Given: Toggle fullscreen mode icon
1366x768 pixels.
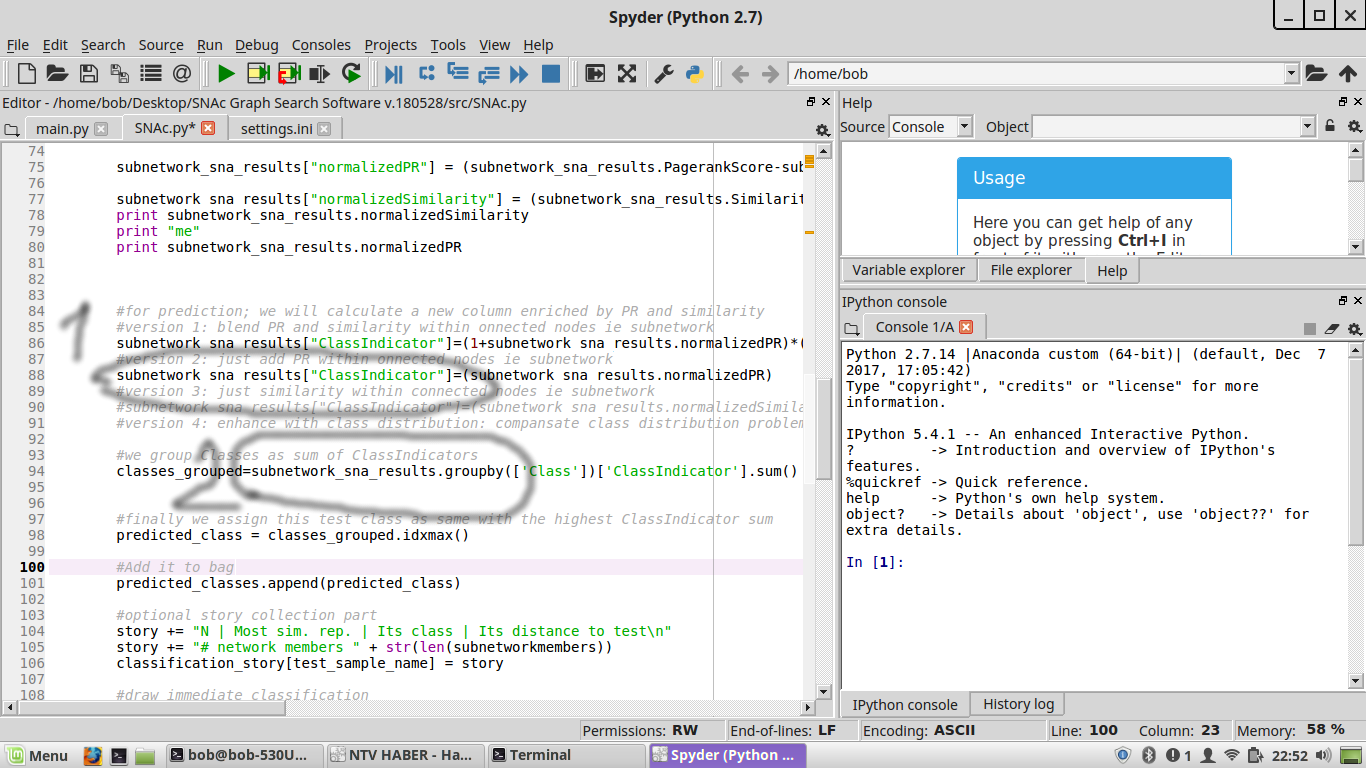Looking at the screenshot, I should click(x=626, y=73).
